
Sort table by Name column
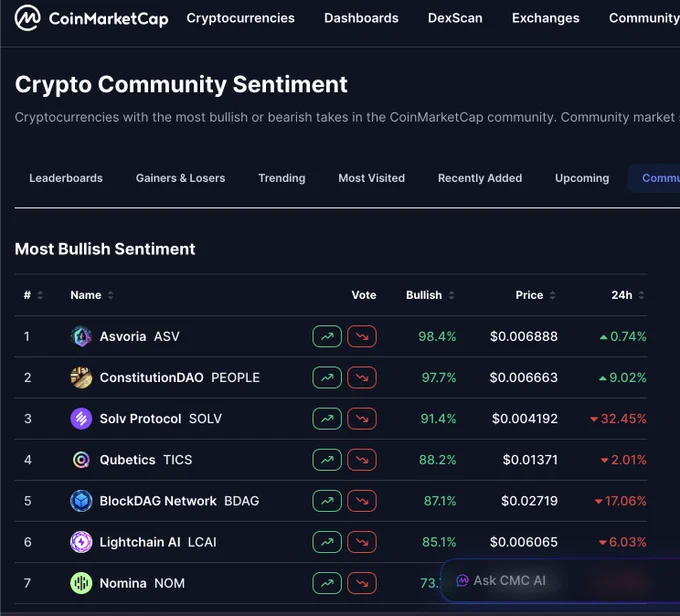tap(92, 295)
